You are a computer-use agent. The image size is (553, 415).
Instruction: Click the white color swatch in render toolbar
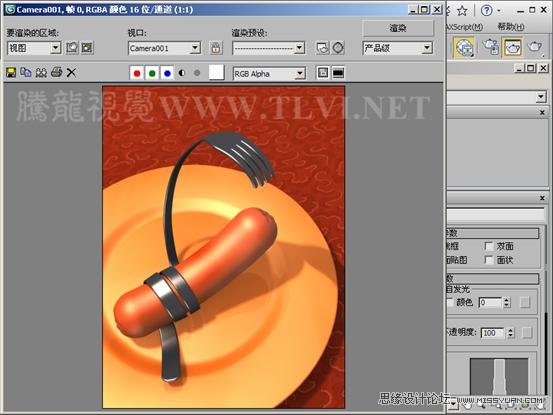216,73
